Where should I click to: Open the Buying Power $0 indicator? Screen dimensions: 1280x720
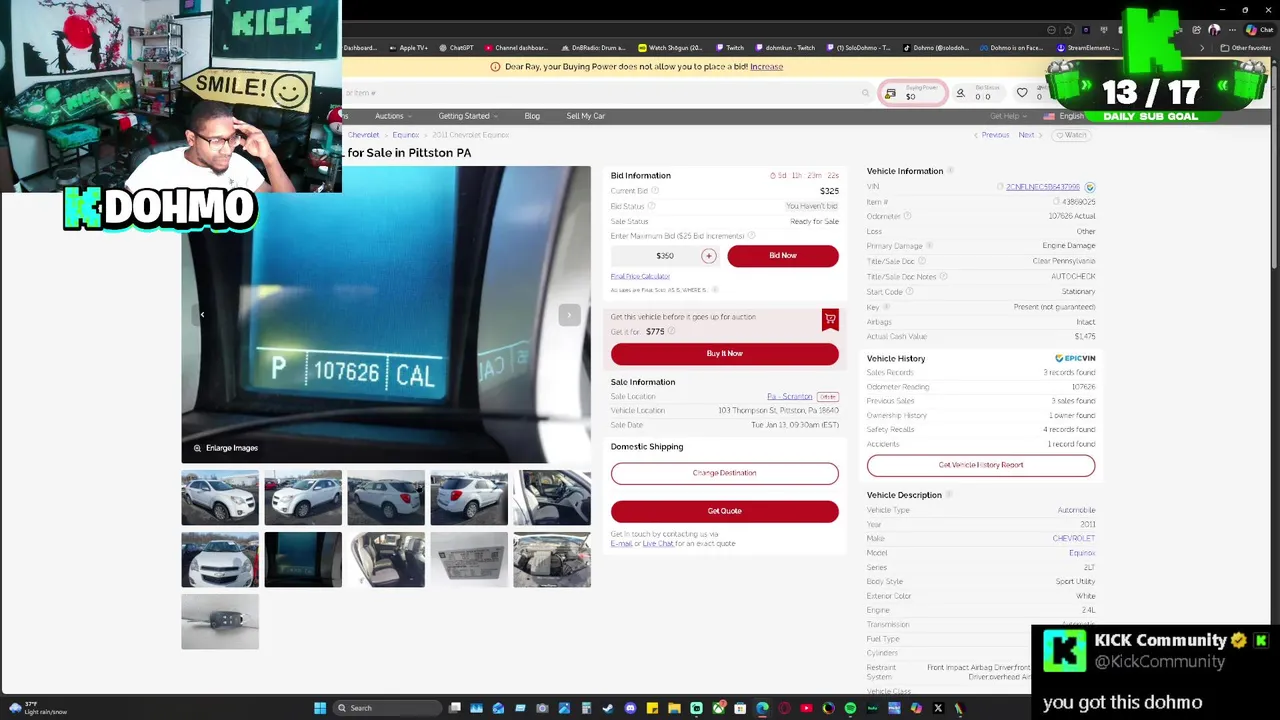[911, 93]
